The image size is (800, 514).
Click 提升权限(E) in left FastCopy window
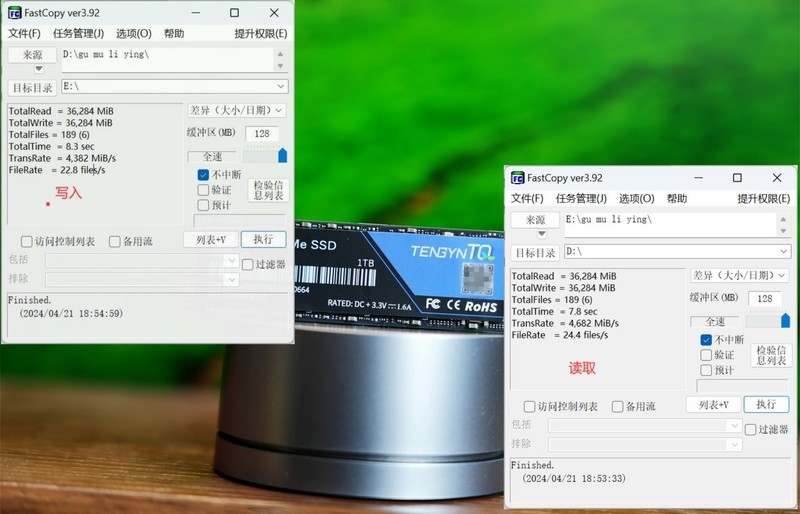[x=261, y=34]
